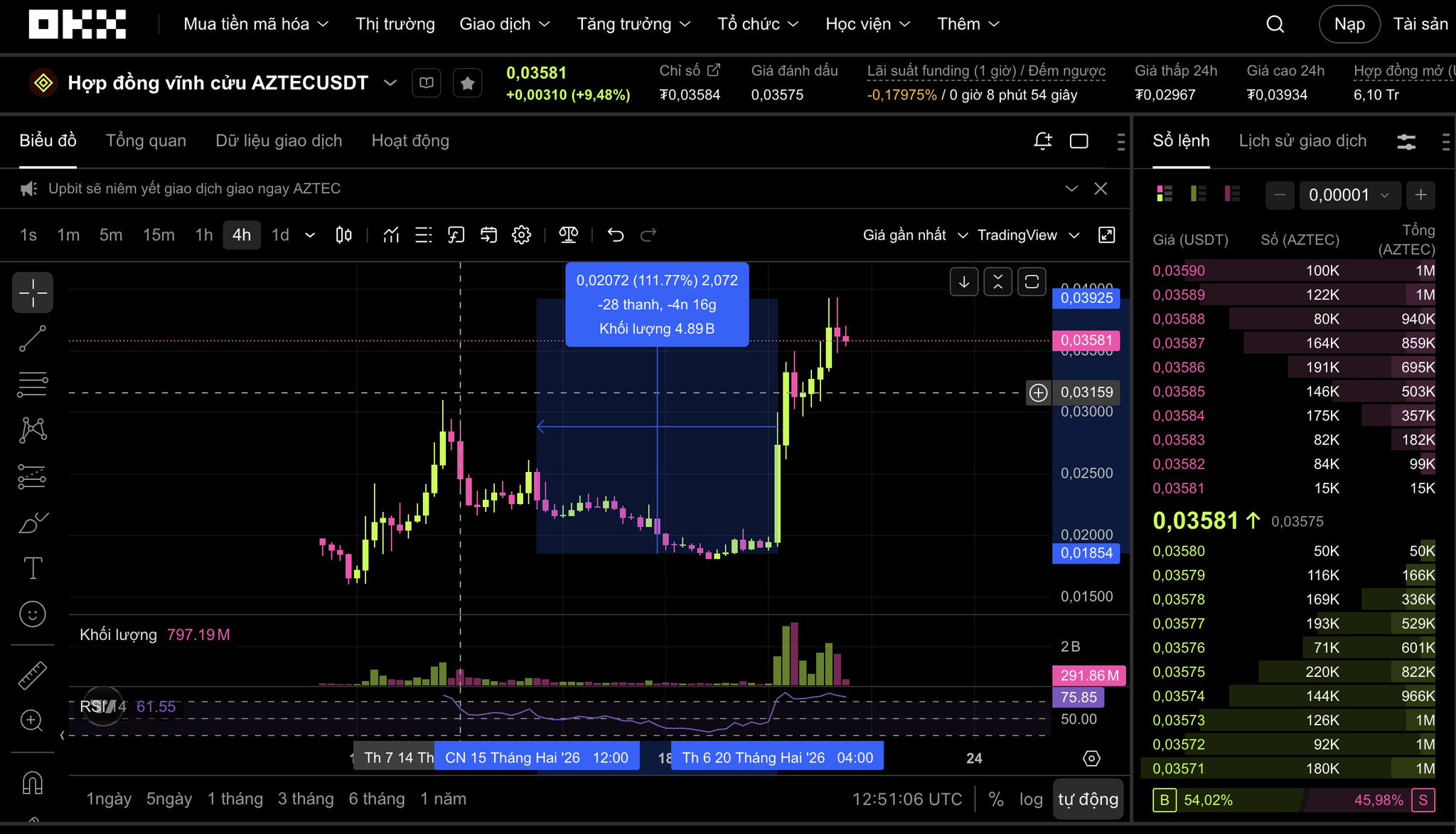Select the 1 tháng time range
1456x834 pixels.
pyautogui.click(x=235, y=799)
